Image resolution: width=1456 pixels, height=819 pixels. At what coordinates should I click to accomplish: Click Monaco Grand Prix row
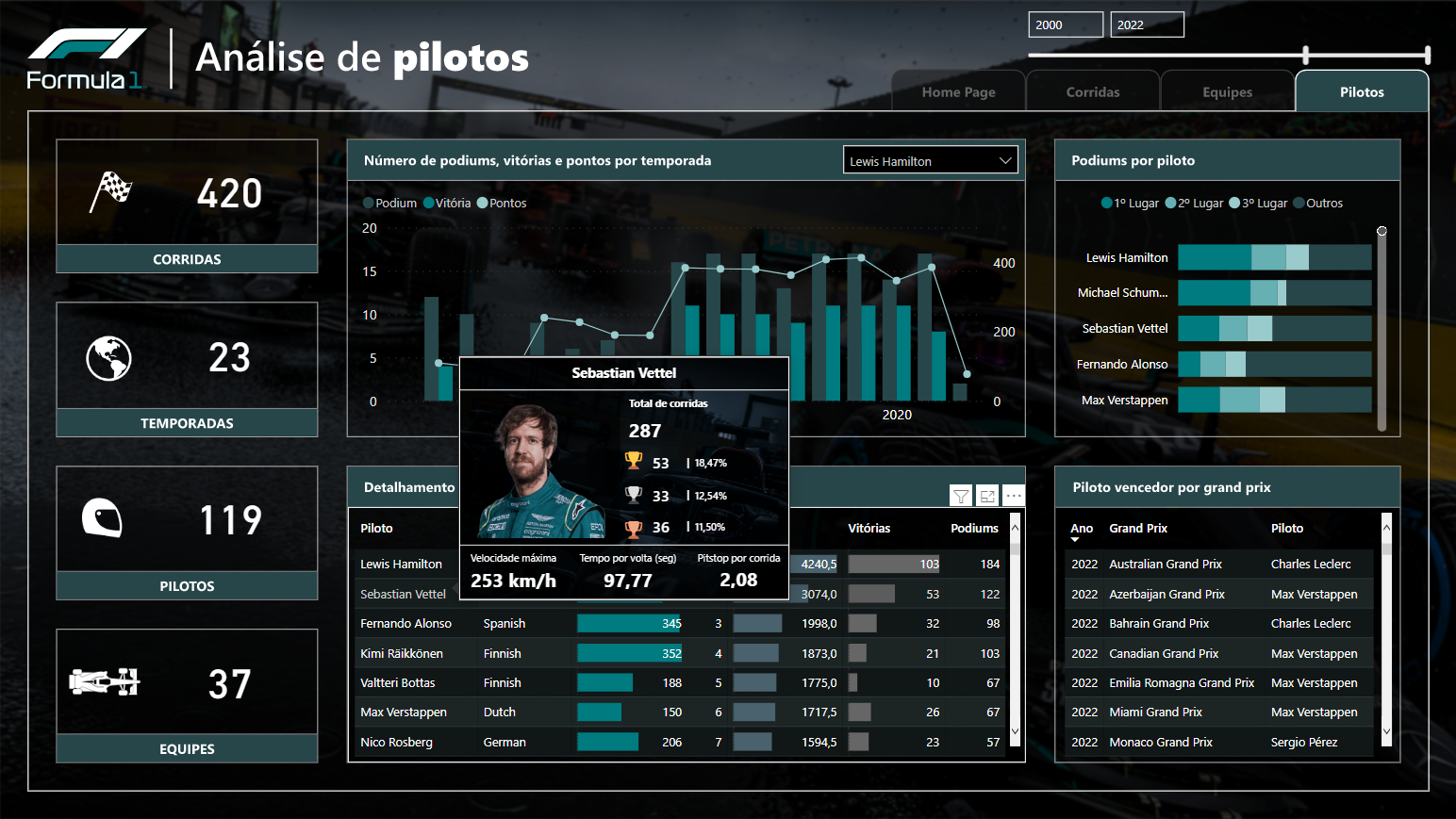(1218, 742)
